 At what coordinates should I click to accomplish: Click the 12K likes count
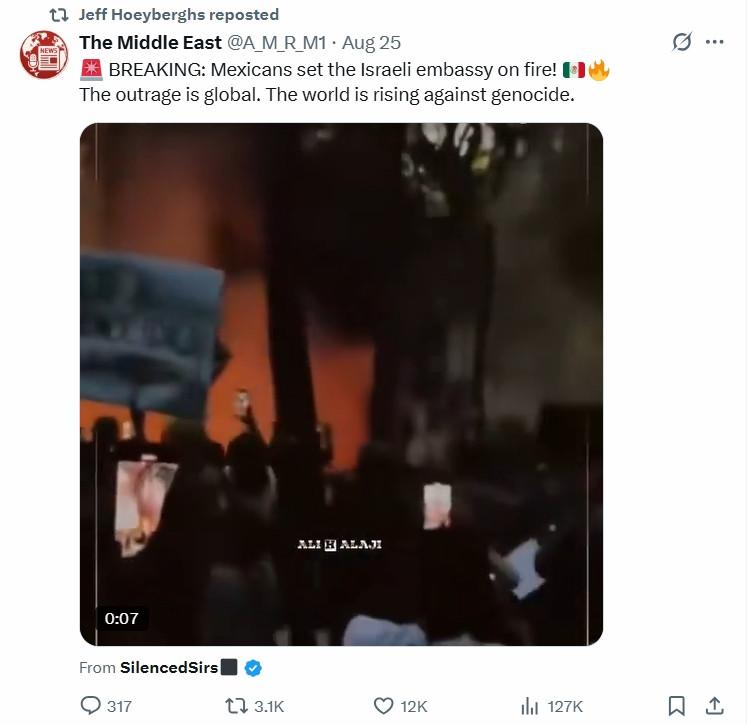pos(414,706)
